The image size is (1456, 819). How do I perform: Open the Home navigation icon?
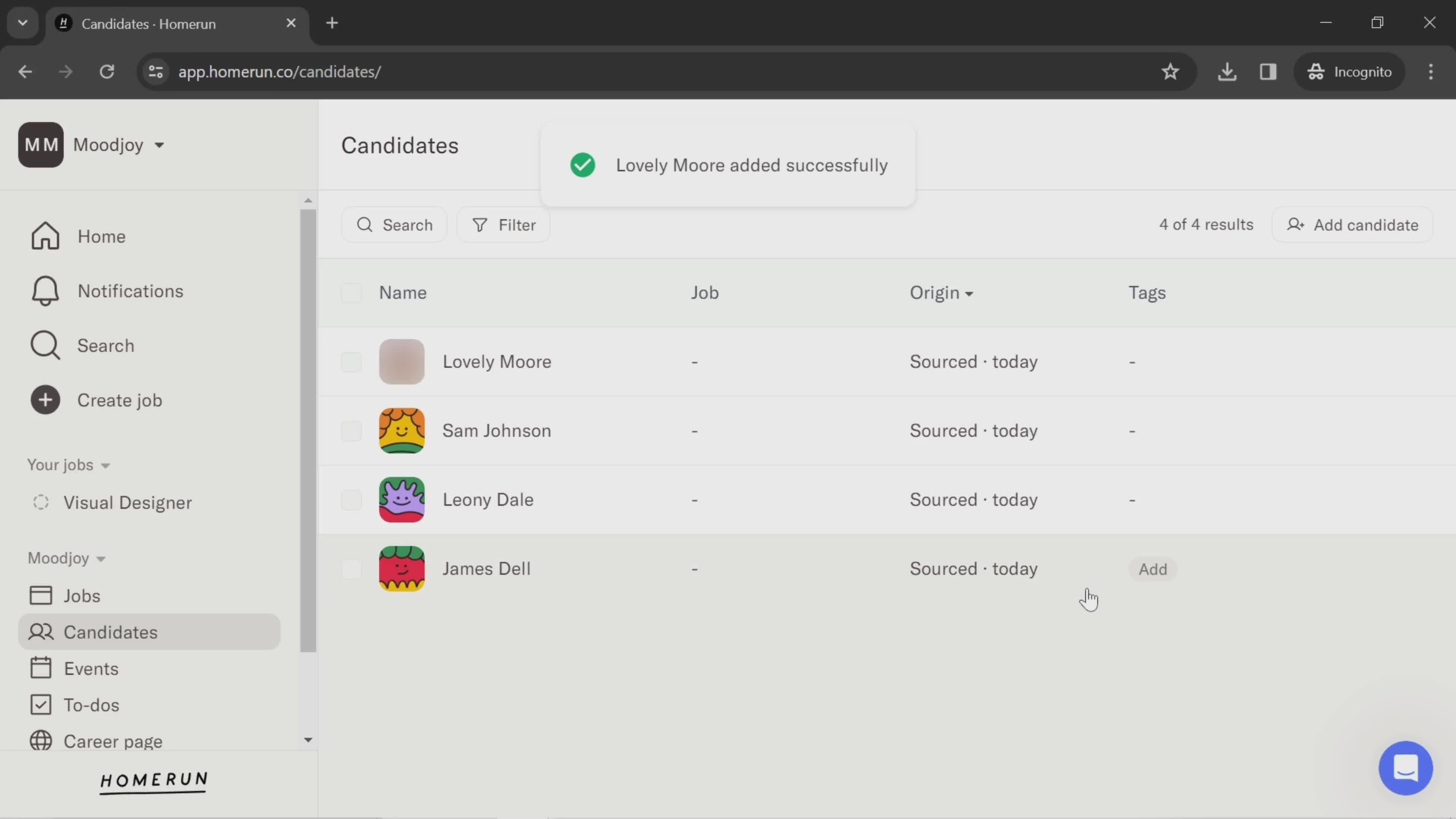tap(44, 237)
